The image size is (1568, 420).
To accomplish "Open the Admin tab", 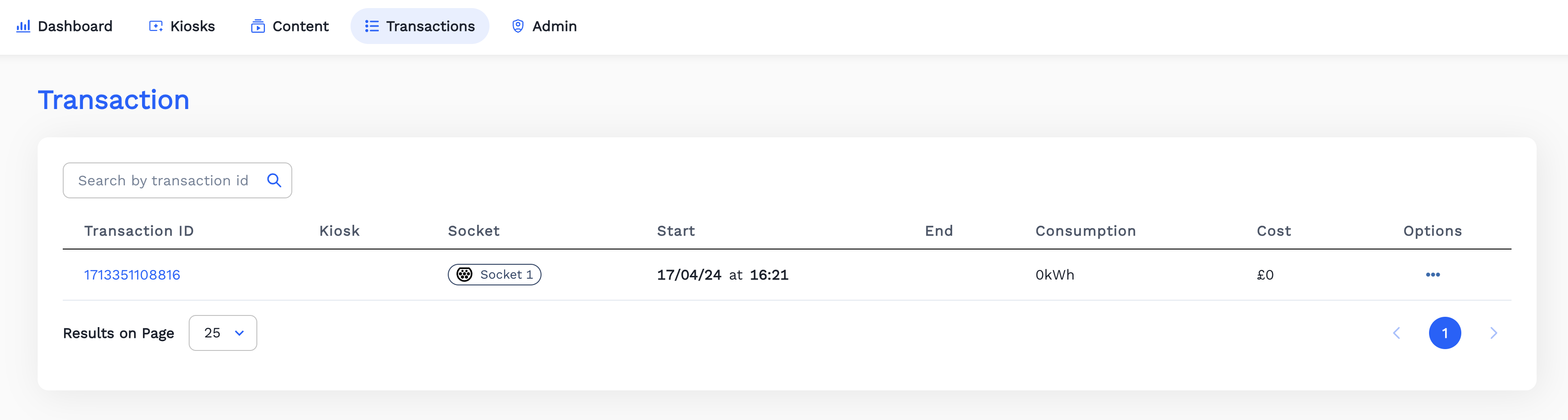I will (x=544, y=26).
